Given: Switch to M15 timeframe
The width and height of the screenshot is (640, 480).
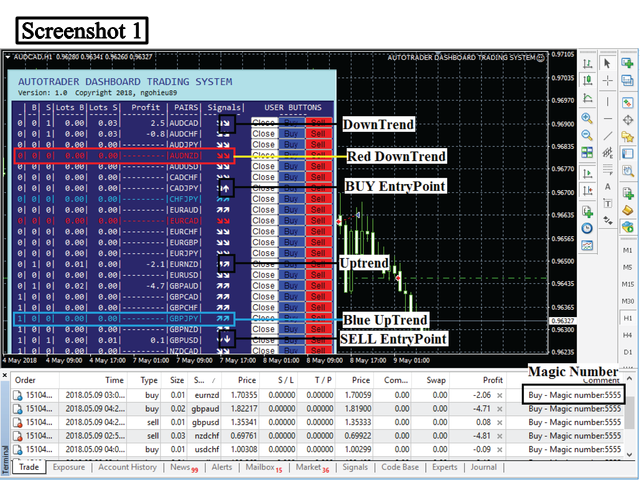Looking at the screenshot, I should click(x=627, y=284).
